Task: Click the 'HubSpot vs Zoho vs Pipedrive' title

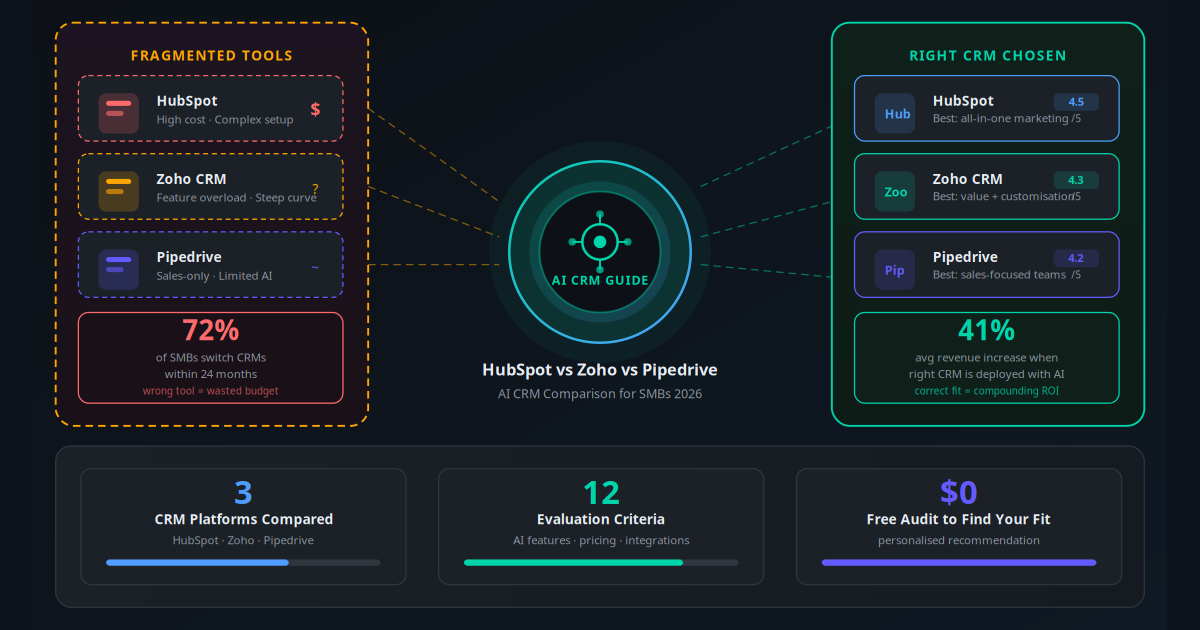Action: point(600,370)
